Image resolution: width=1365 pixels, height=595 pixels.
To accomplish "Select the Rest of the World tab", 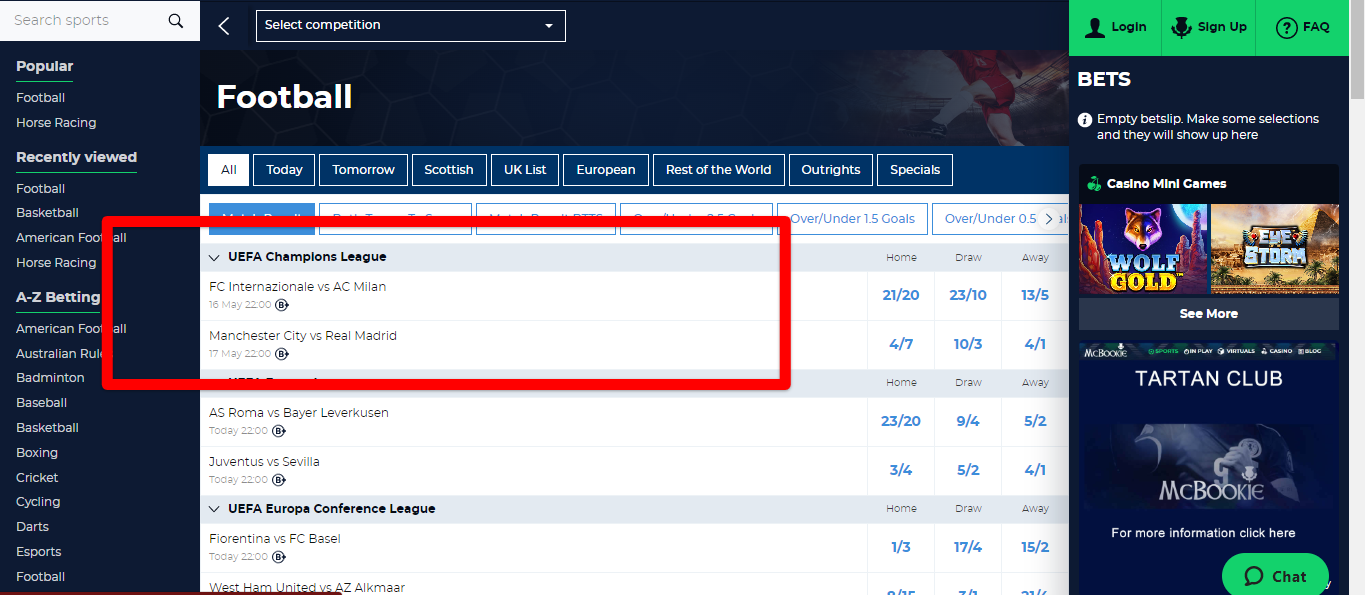I will pos(719,170).
